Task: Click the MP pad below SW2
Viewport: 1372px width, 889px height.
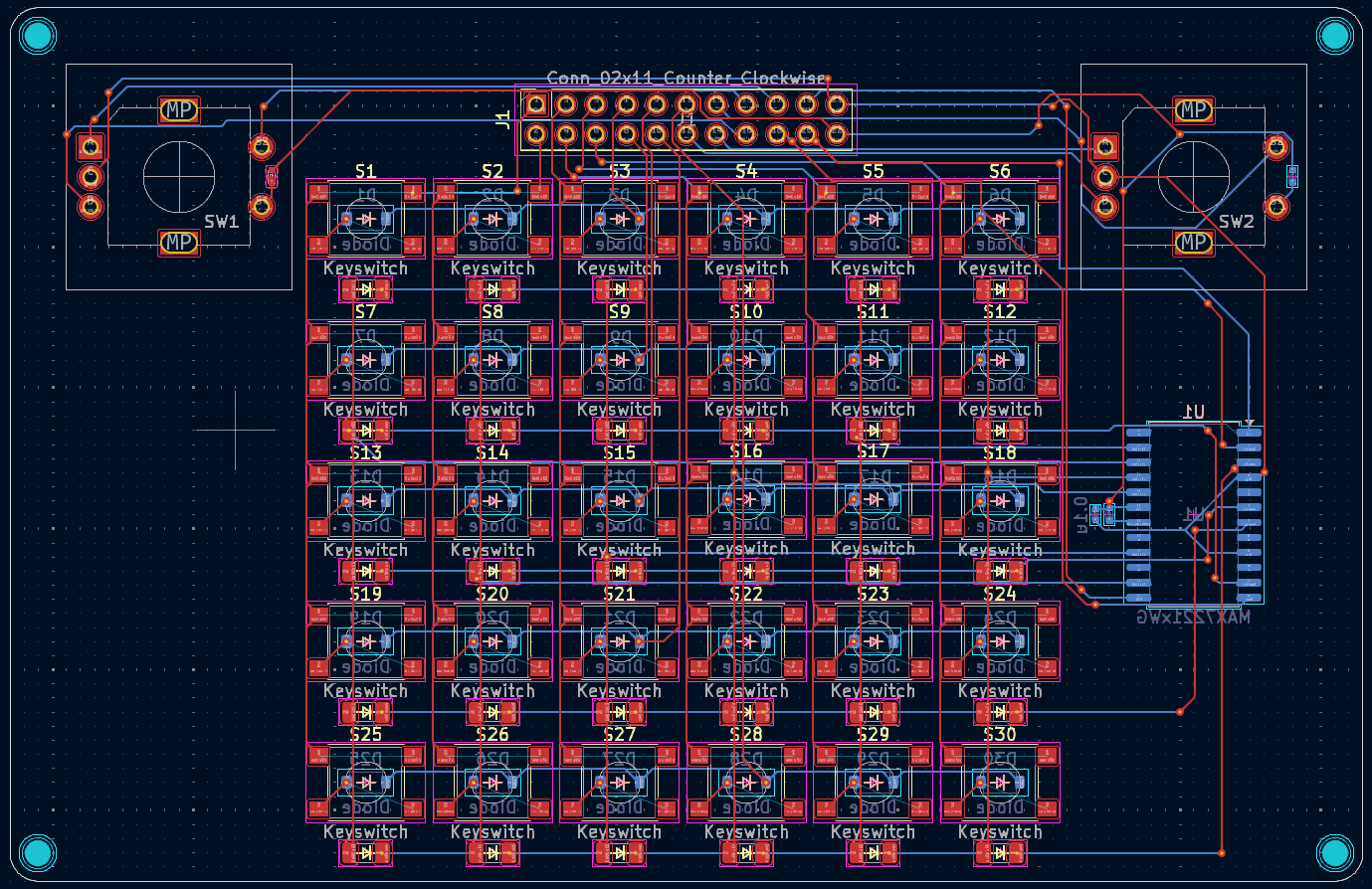Action: (1192, 243)
